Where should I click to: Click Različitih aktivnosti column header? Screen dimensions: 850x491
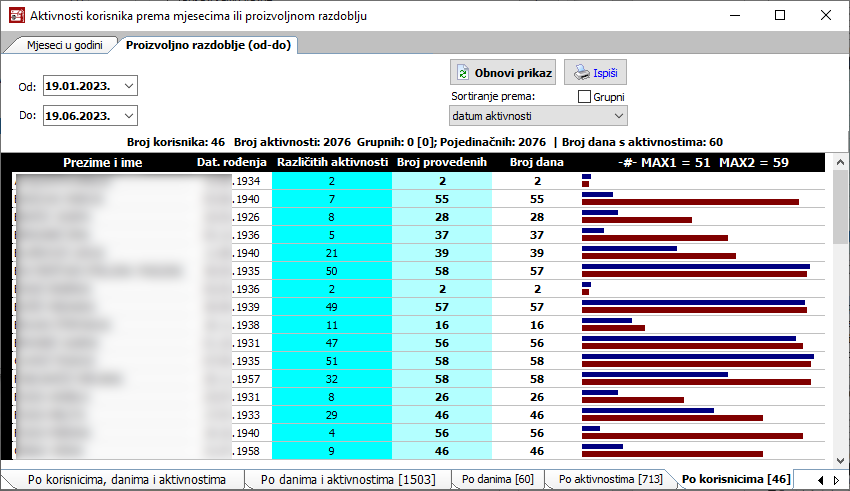pyautogui.click(x=332, y=162)
